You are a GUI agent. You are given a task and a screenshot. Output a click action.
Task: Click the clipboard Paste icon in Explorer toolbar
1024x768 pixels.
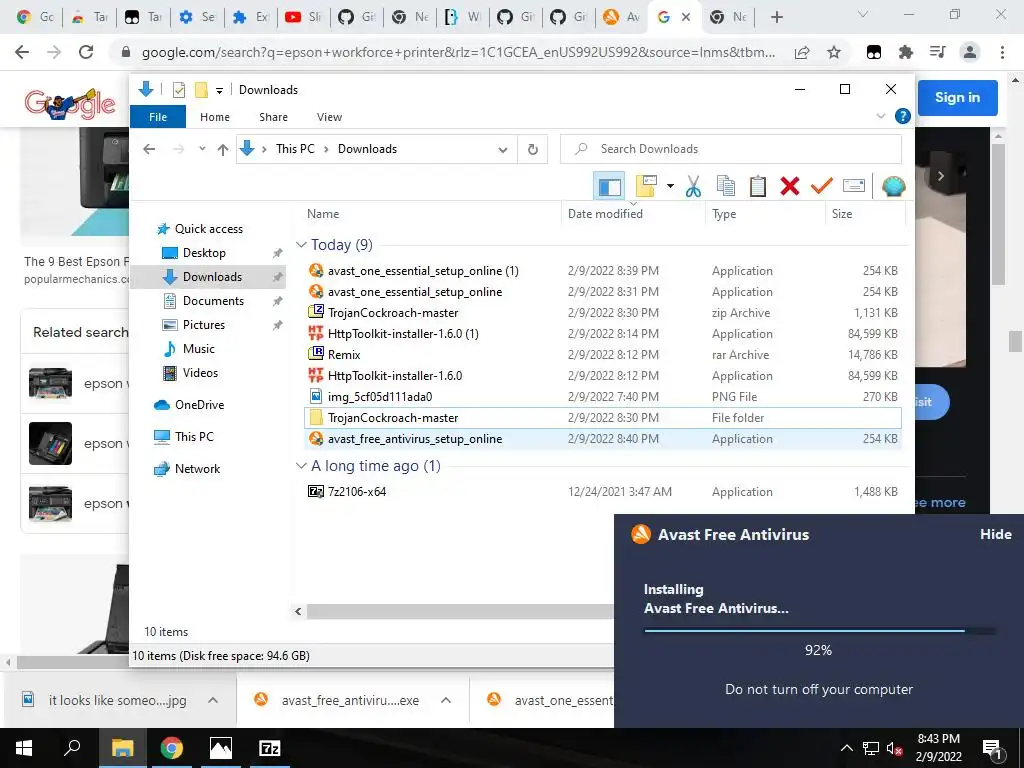[x=758, y=186]
